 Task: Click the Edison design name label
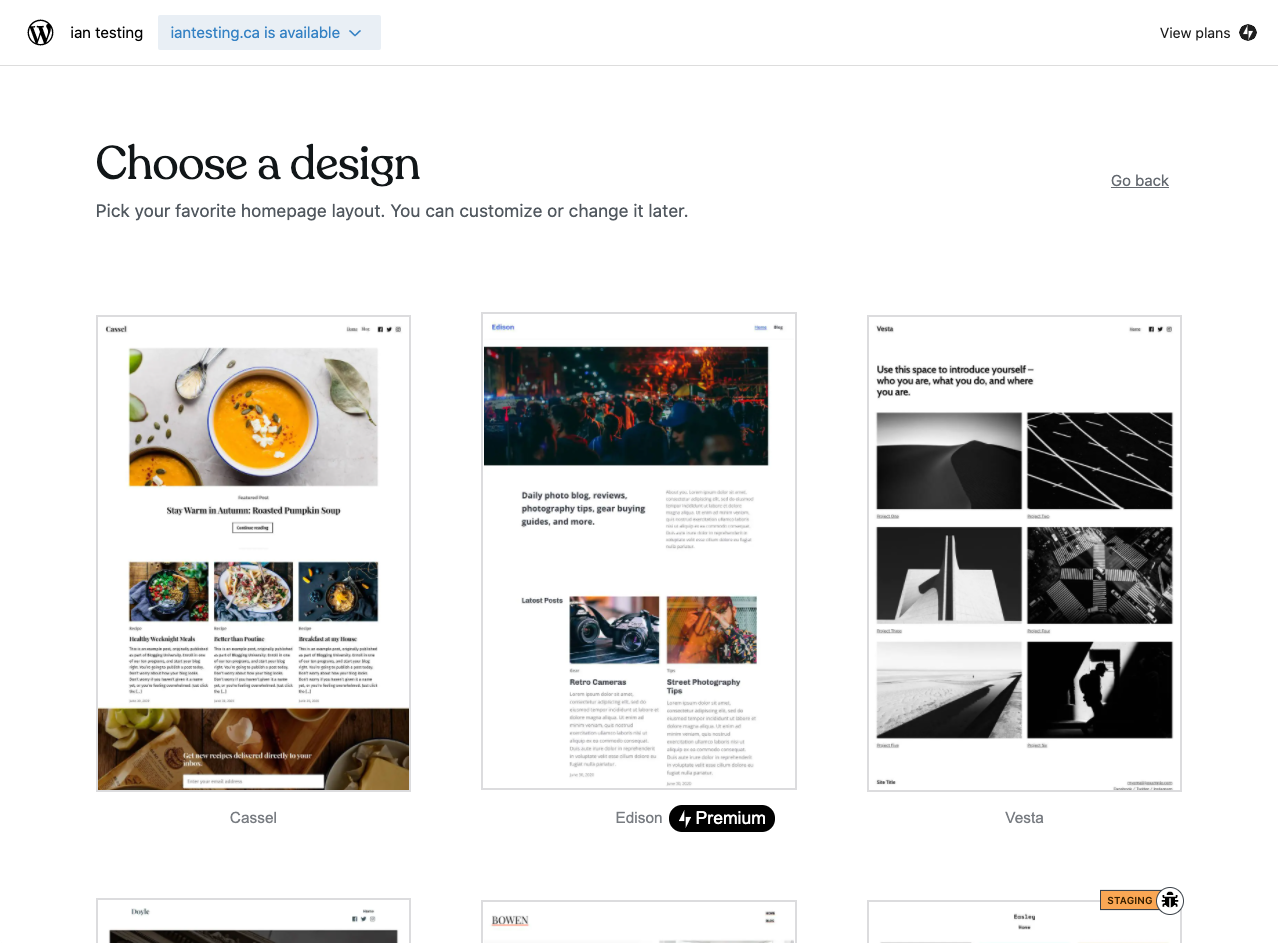639,818
